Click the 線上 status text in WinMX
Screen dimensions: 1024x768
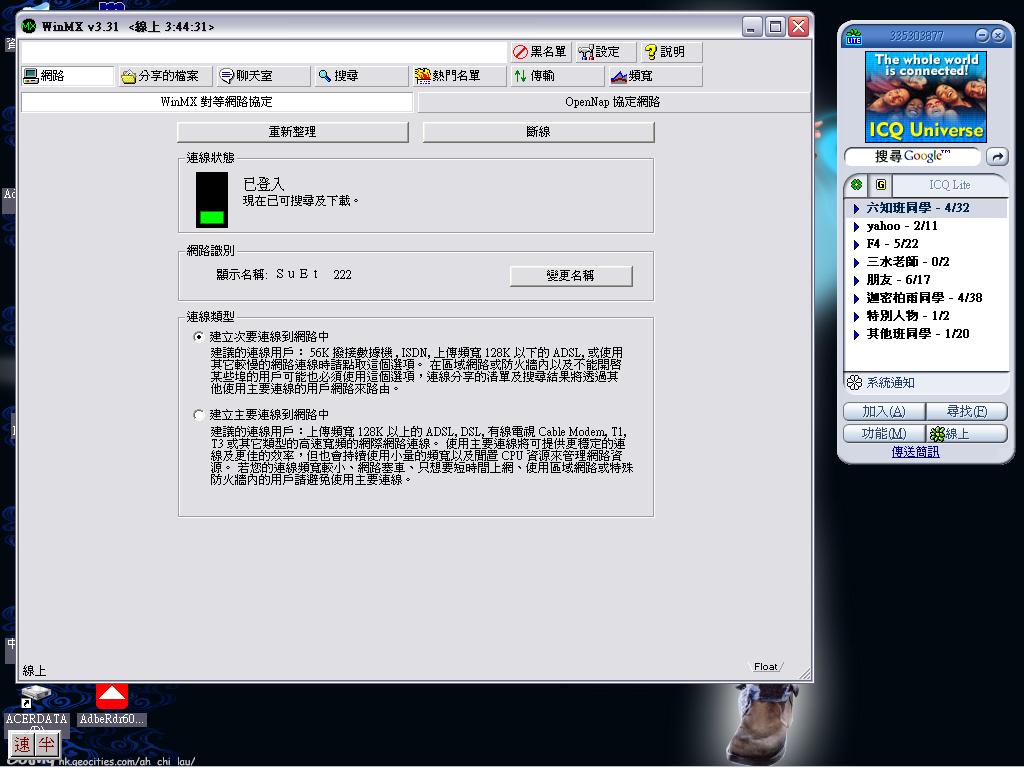34,671
